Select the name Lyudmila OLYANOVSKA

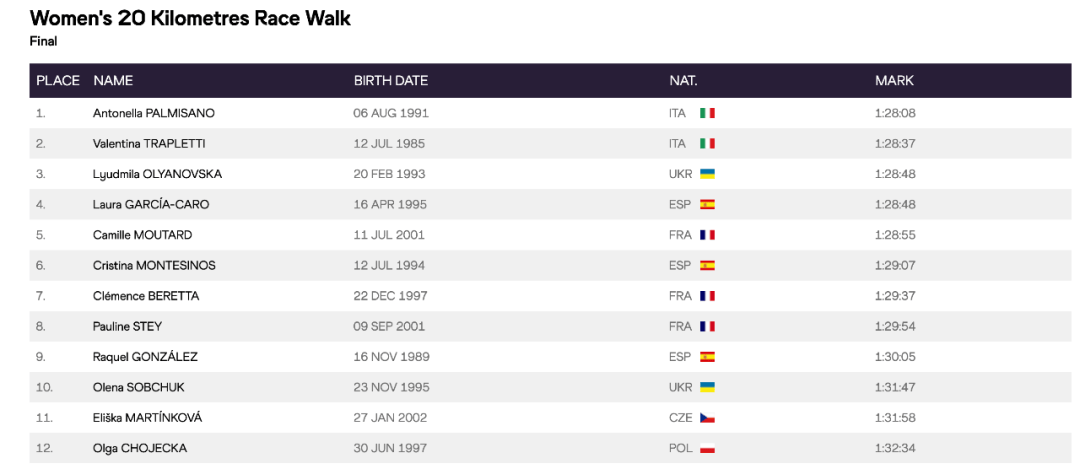tap(157, 174)
